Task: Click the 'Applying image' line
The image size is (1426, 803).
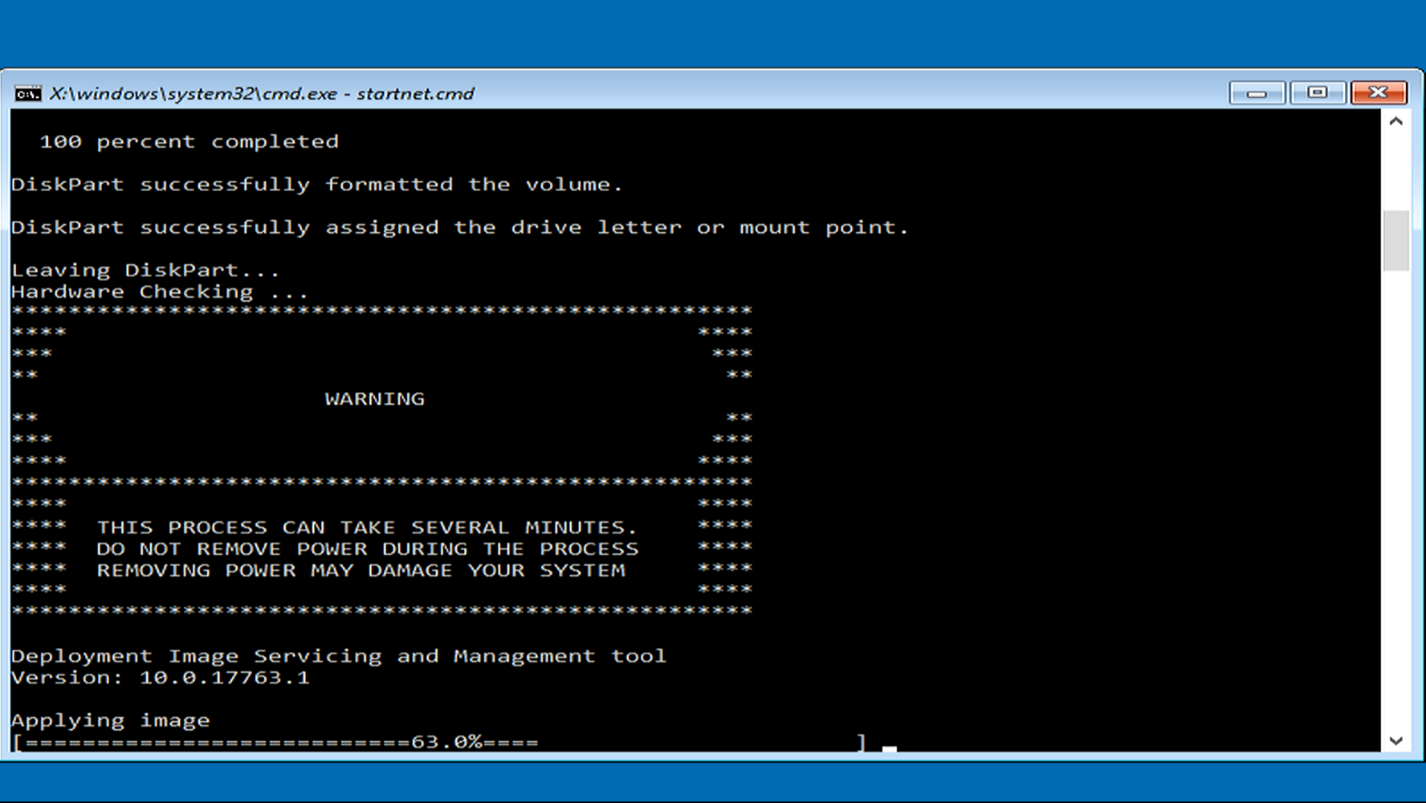Action: point(111,720)
